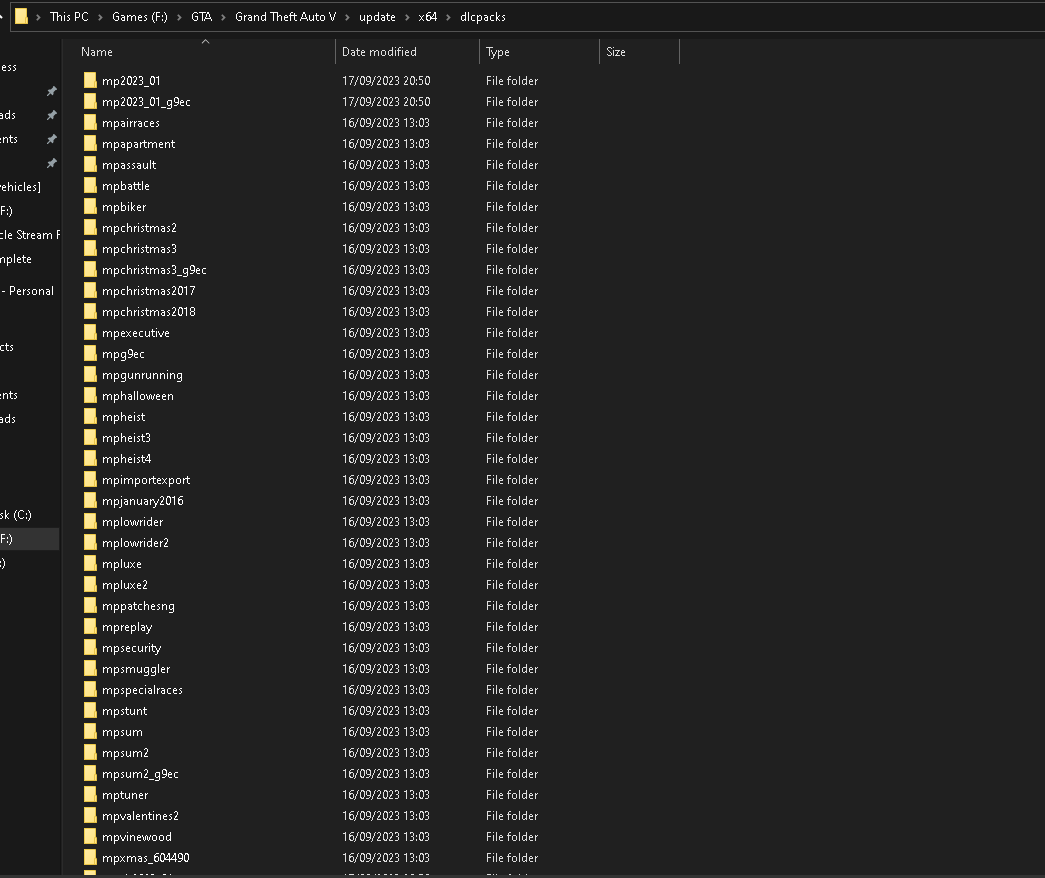
Task: Click the mpimportexport folder icon
Action: [x=90, y=479]
